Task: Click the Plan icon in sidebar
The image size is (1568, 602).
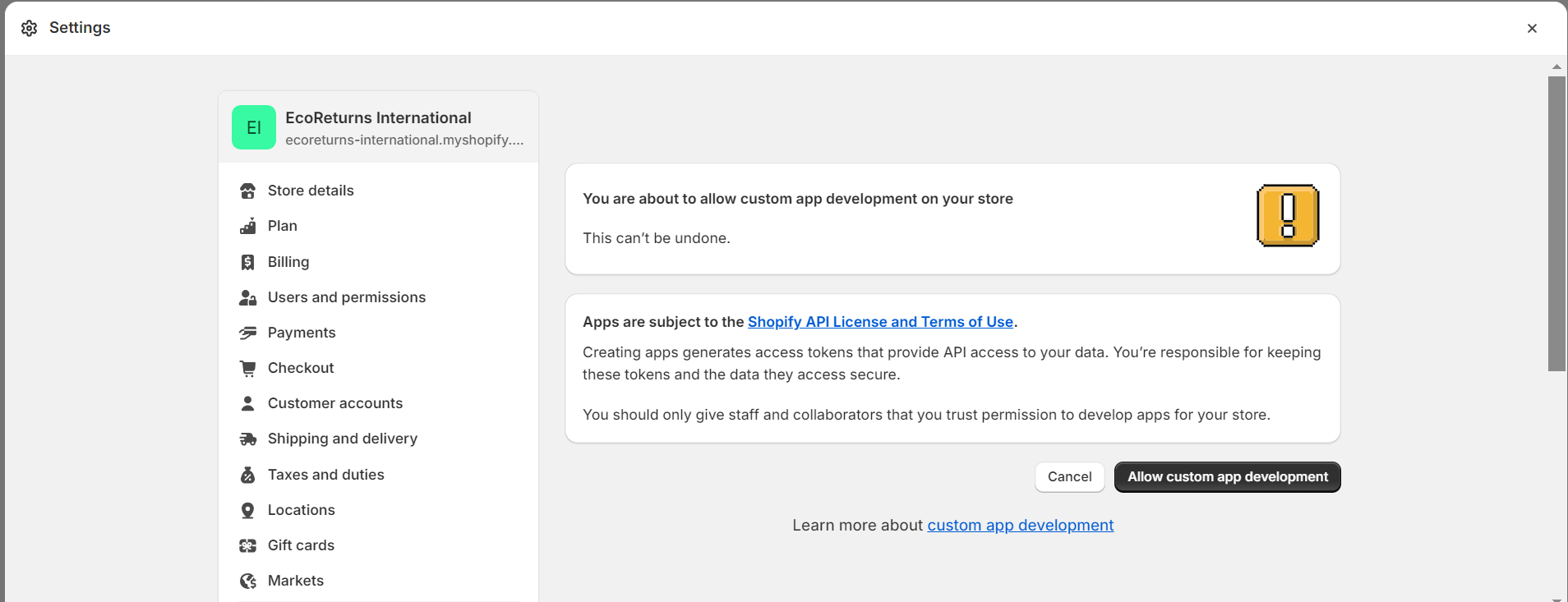Action: tap(247, 227)
